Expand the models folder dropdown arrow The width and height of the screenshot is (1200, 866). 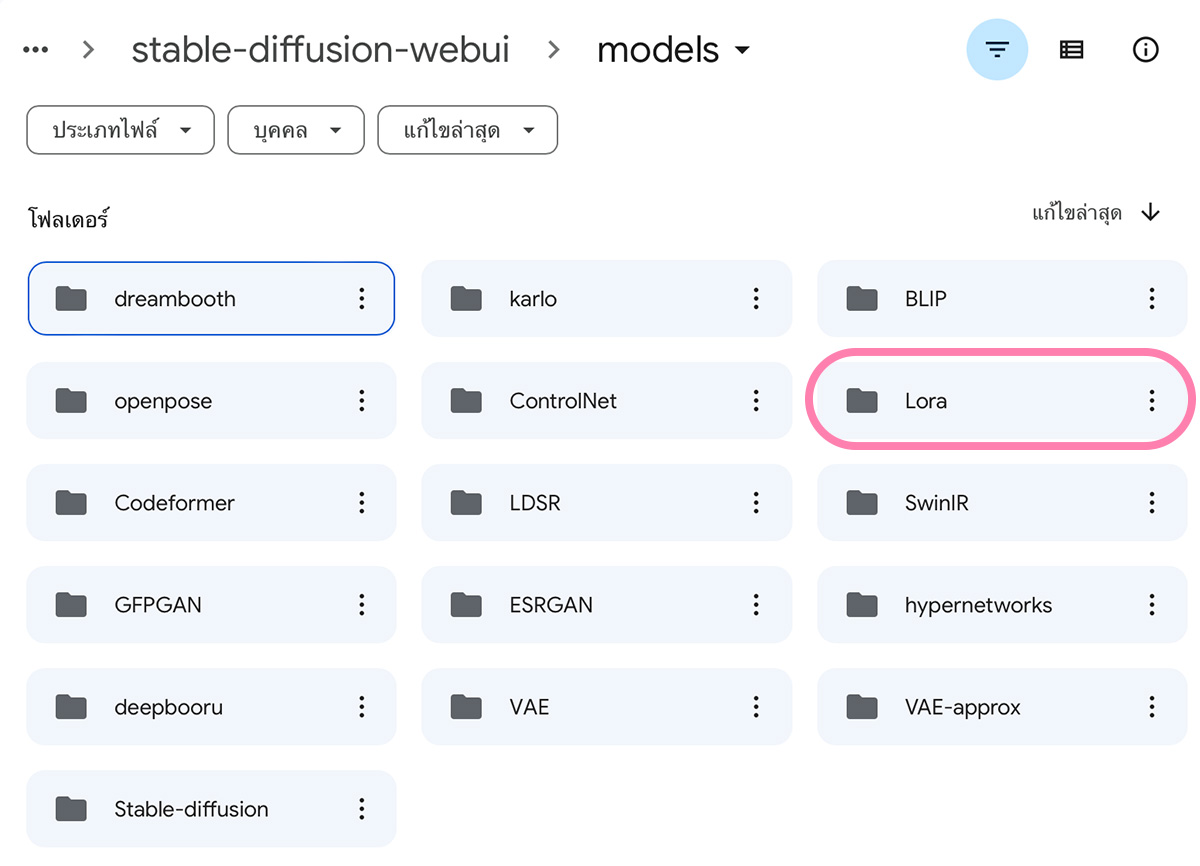pyautogui.click(x=742, y=50)
